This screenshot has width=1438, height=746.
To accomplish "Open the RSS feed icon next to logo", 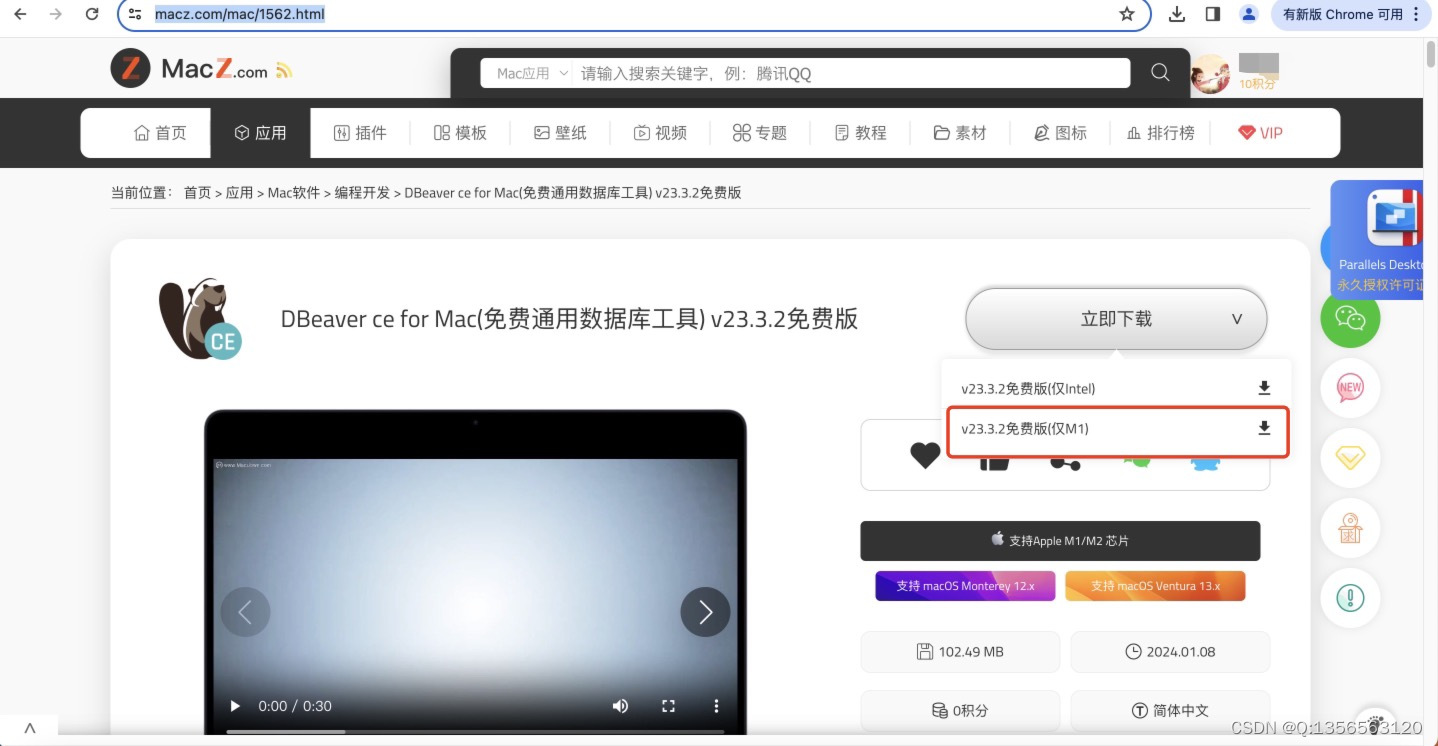I will 284,70.
